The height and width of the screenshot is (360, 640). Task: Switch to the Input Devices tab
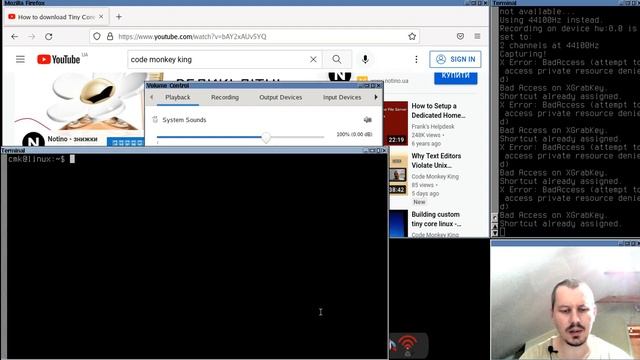point(342,97)
